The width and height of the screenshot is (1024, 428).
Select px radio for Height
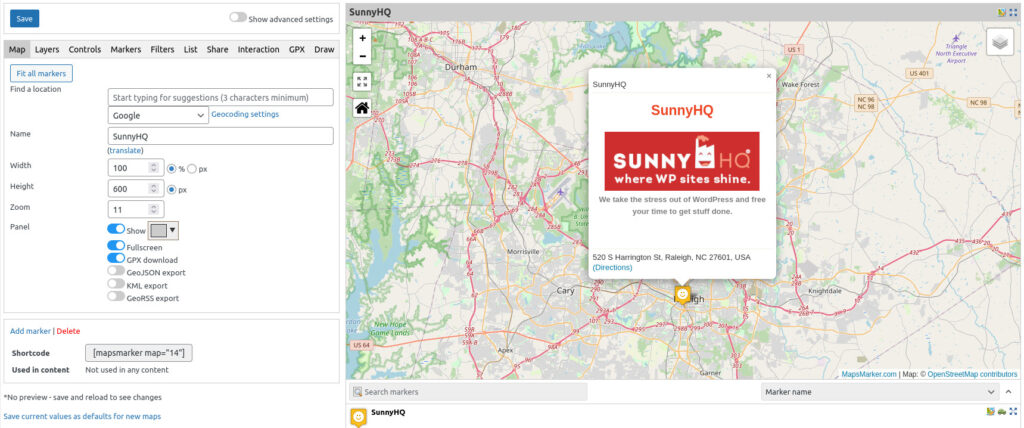tap(172, 189)
